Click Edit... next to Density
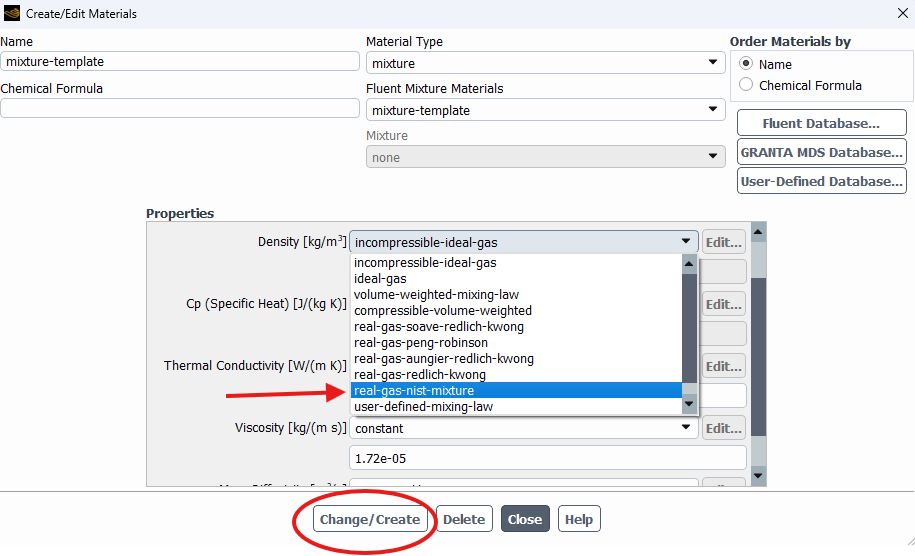Viewport: 915px width, 556px height. [724, 242]
